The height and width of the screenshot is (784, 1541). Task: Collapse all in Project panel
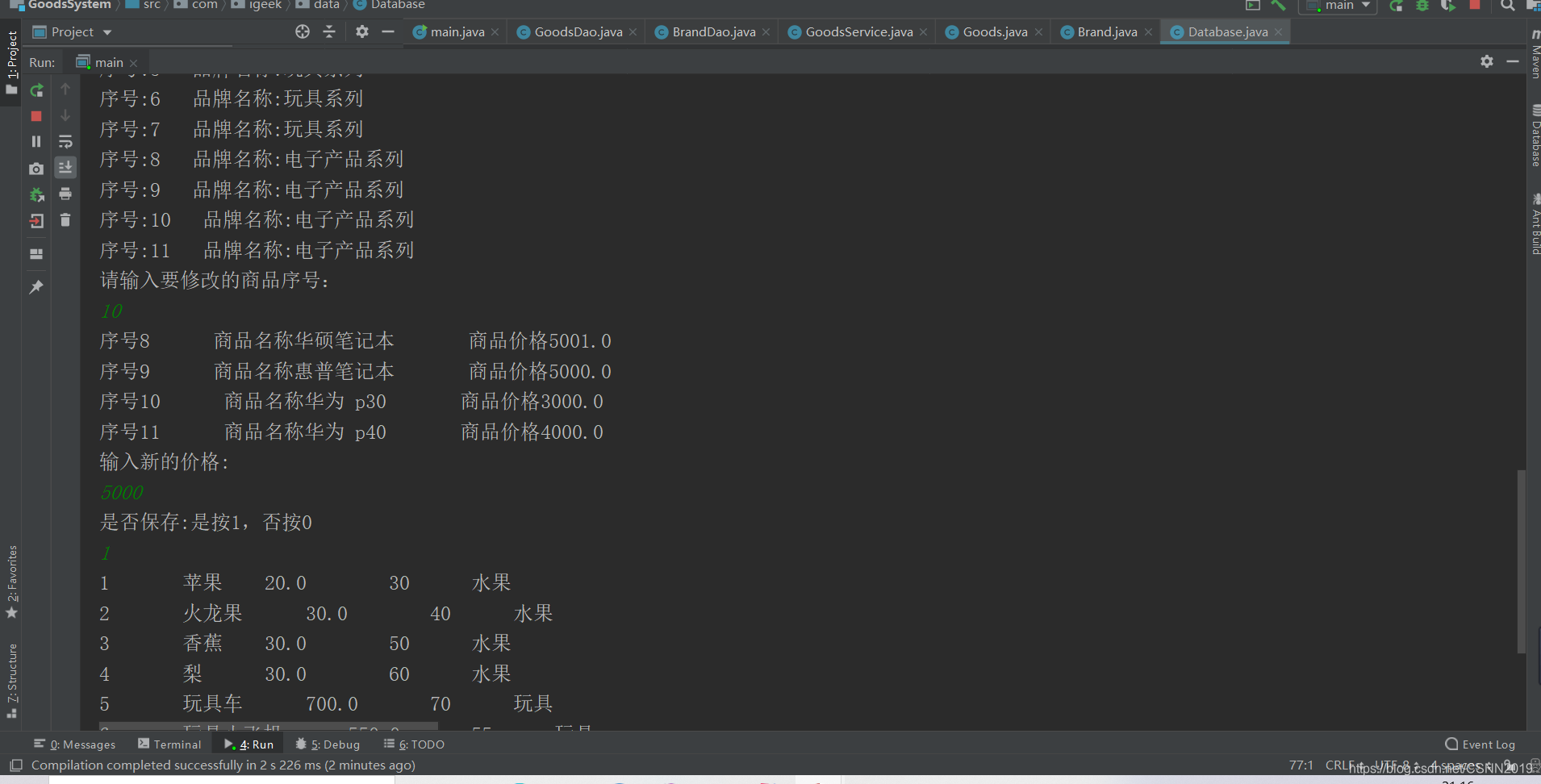(x=329, y=31)
